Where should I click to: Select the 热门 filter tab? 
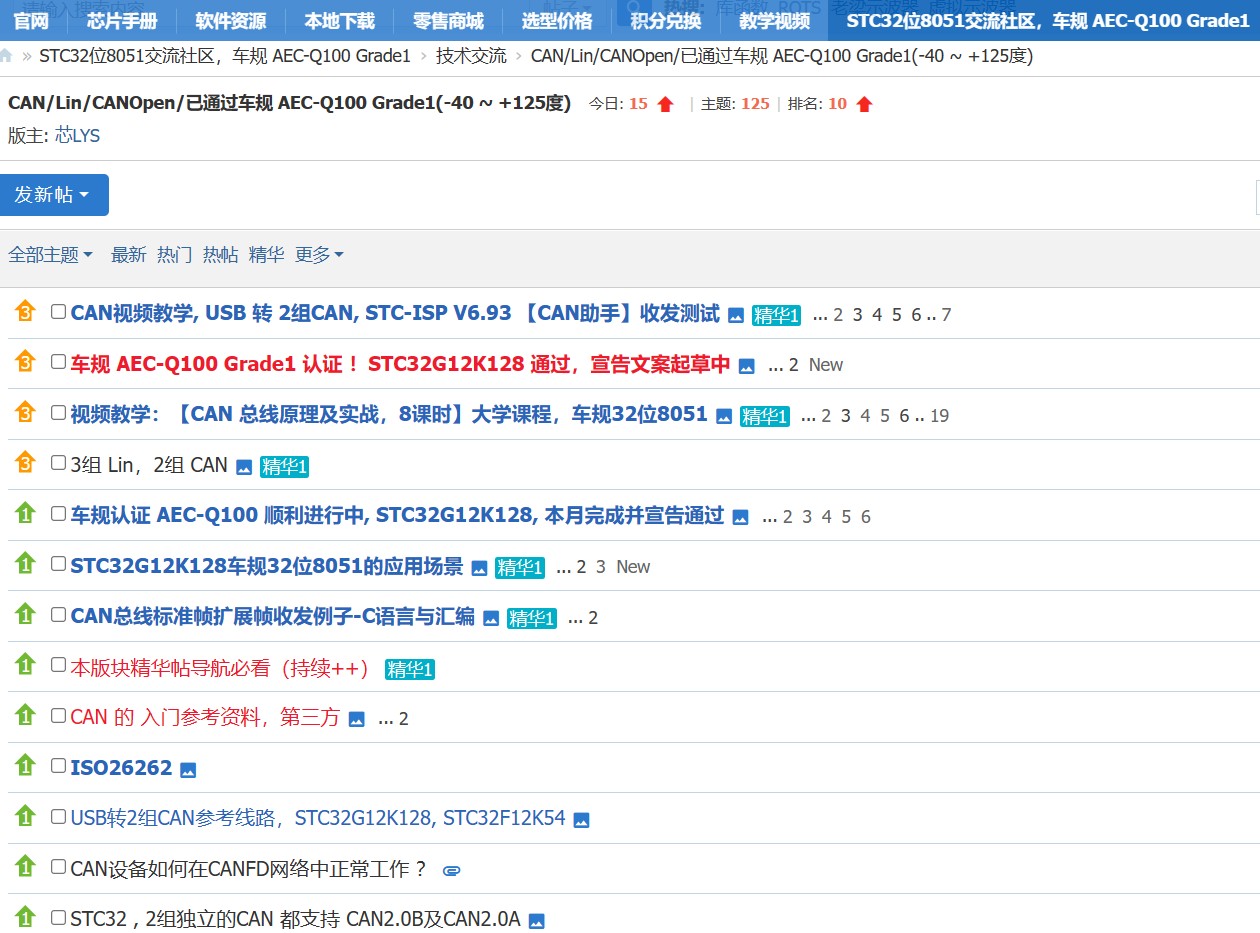pyautogui.click(x=174, y=255)
